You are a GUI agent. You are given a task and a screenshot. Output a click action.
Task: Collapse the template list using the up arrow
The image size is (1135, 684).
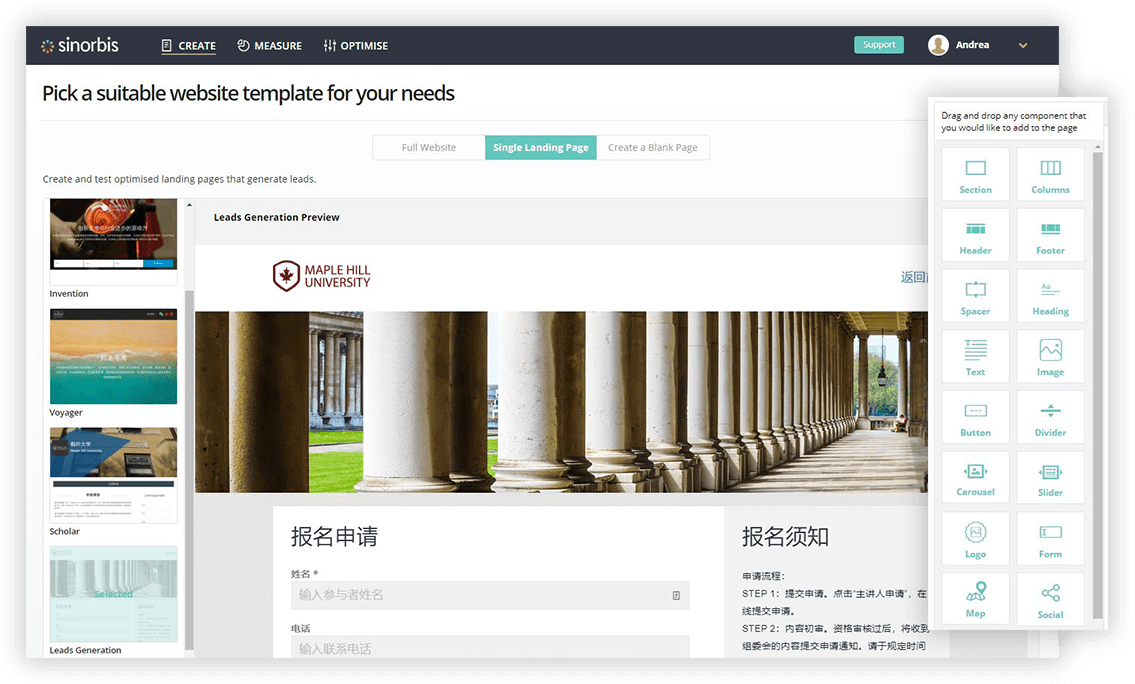(x=188, y=204)
